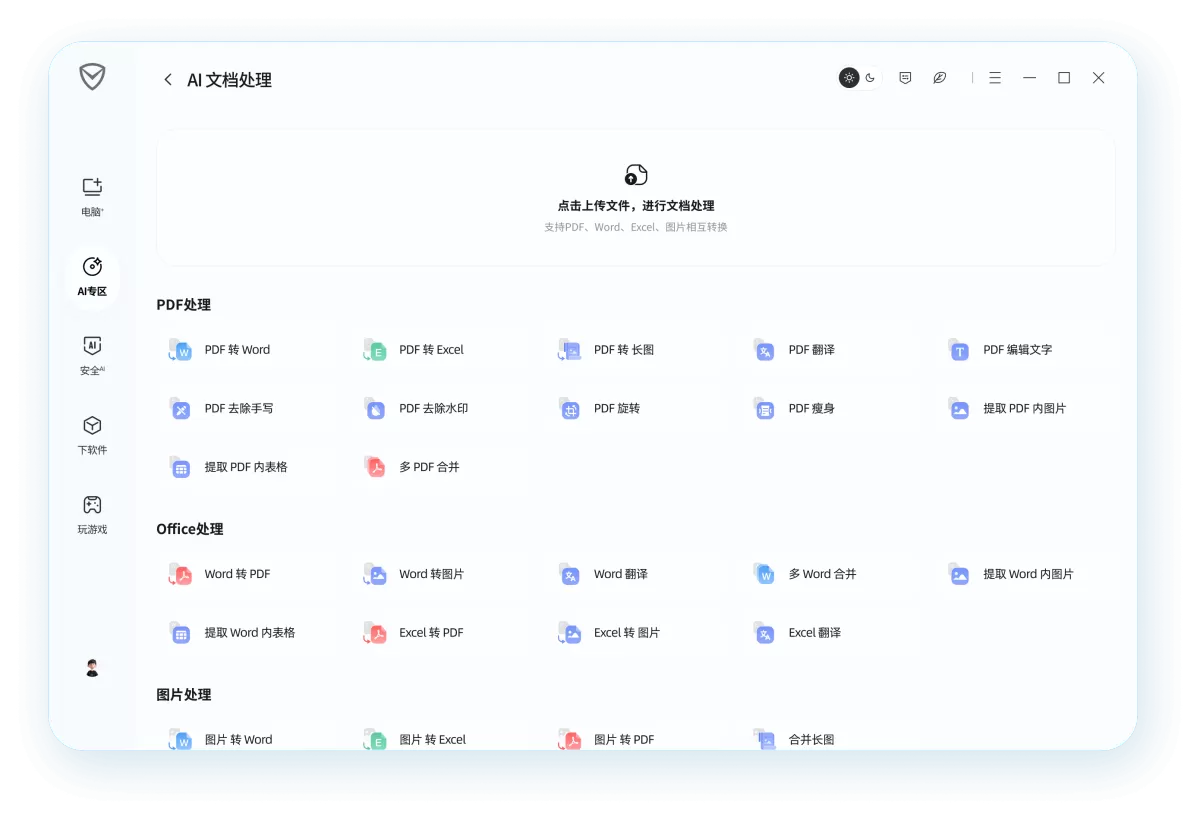The image size is (1200, 820).
Task: Select the PDF 转 长图 icon
Action: (570, 350)
